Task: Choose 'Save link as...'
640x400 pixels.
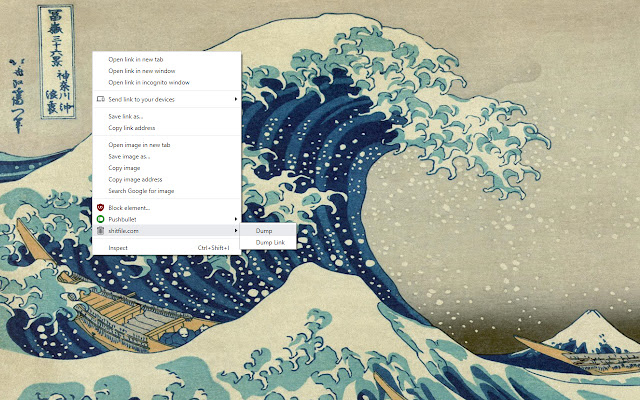Action: pyautogui.click(x=167, y=116)
